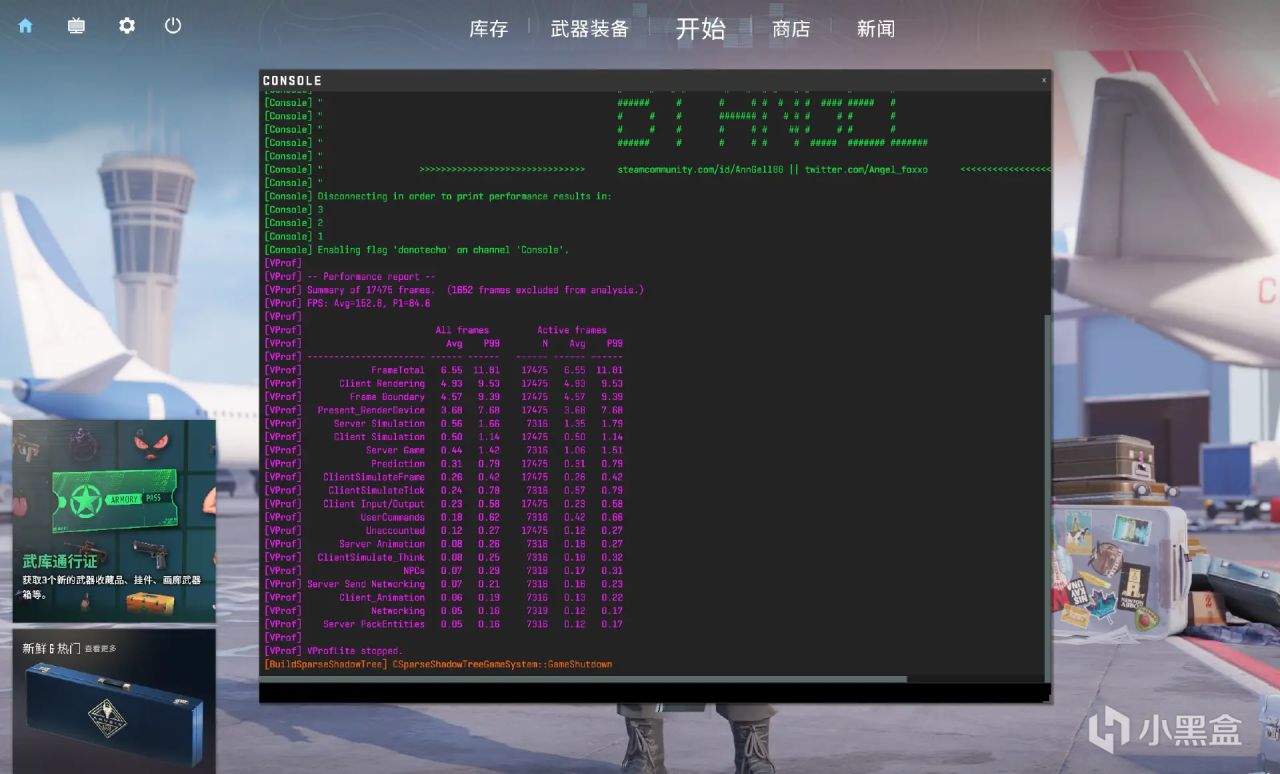The width and height of the screenshot is (1280, 774).
Task: Click the 'Client Rendering' row label
Action: tap(382, 383)
